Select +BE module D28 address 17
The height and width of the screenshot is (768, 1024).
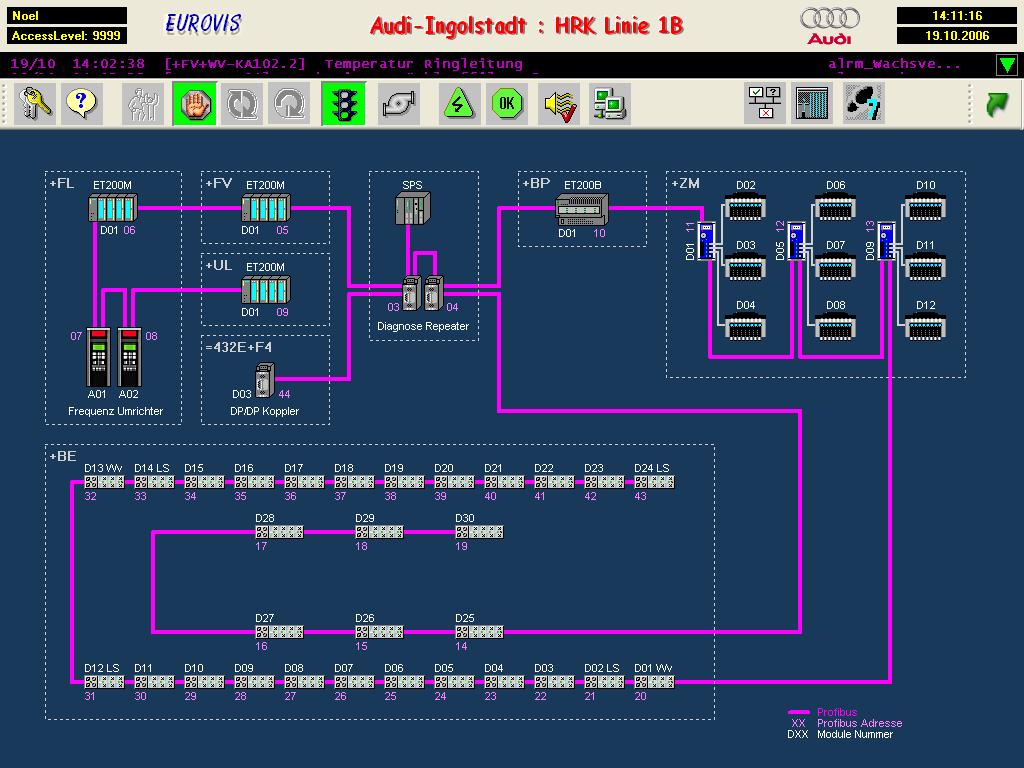[279, 532]
